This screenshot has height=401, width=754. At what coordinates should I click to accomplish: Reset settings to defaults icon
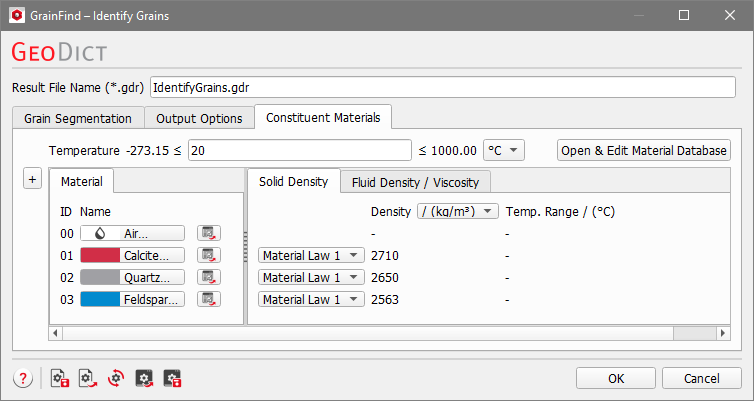tap(116, 378)
